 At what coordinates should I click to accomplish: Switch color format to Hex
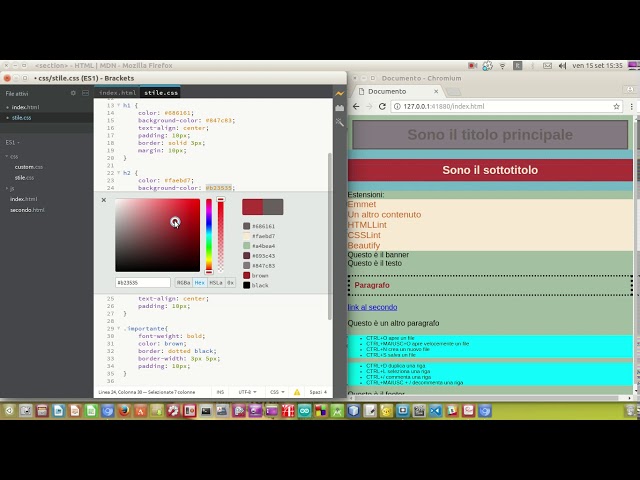[x=200, y=282]
